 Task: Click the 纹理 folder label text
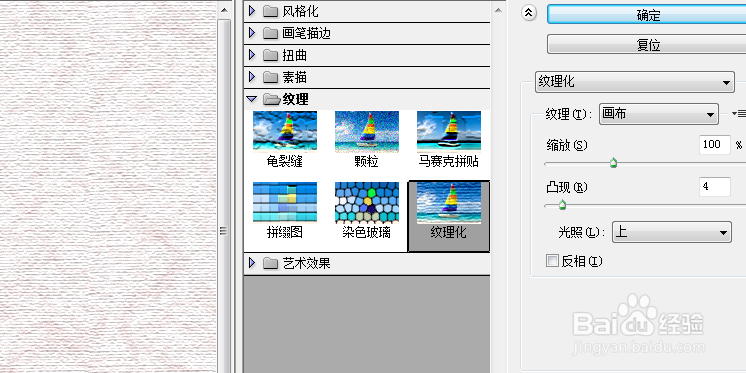click(x=295, y=99)
